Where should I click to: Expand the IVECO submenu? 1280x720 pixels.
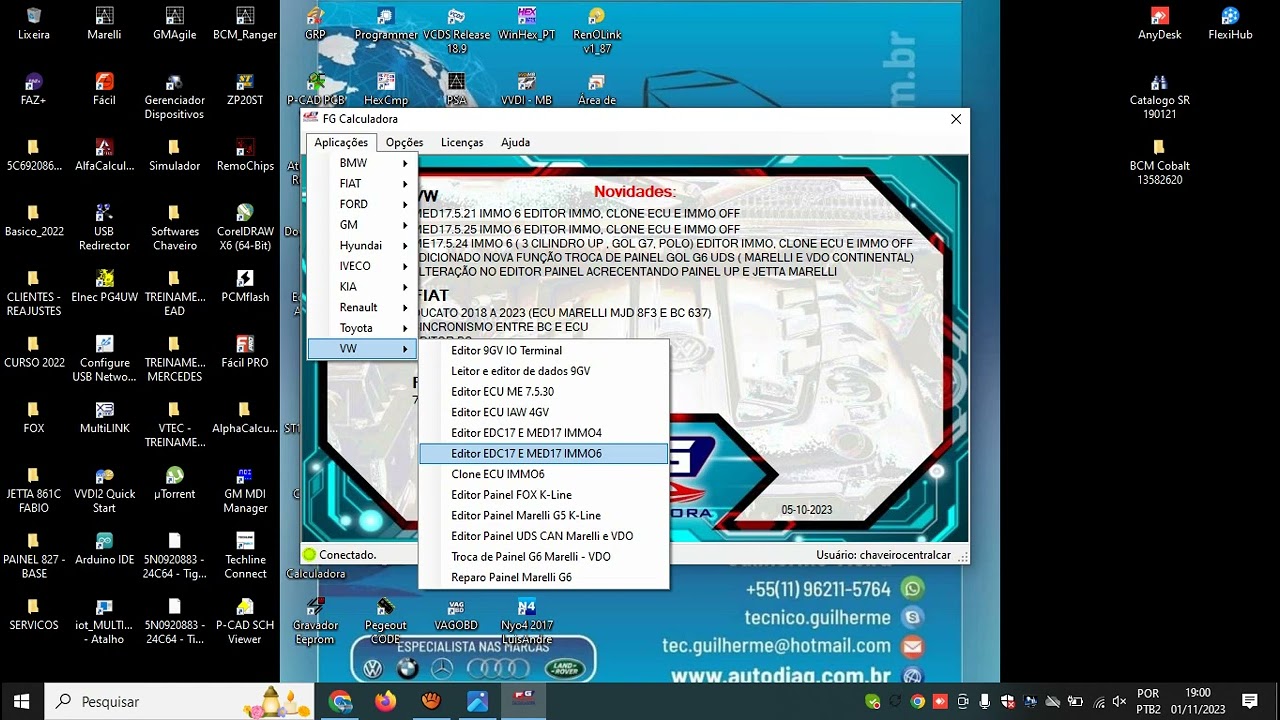click(x=363, y=266)
